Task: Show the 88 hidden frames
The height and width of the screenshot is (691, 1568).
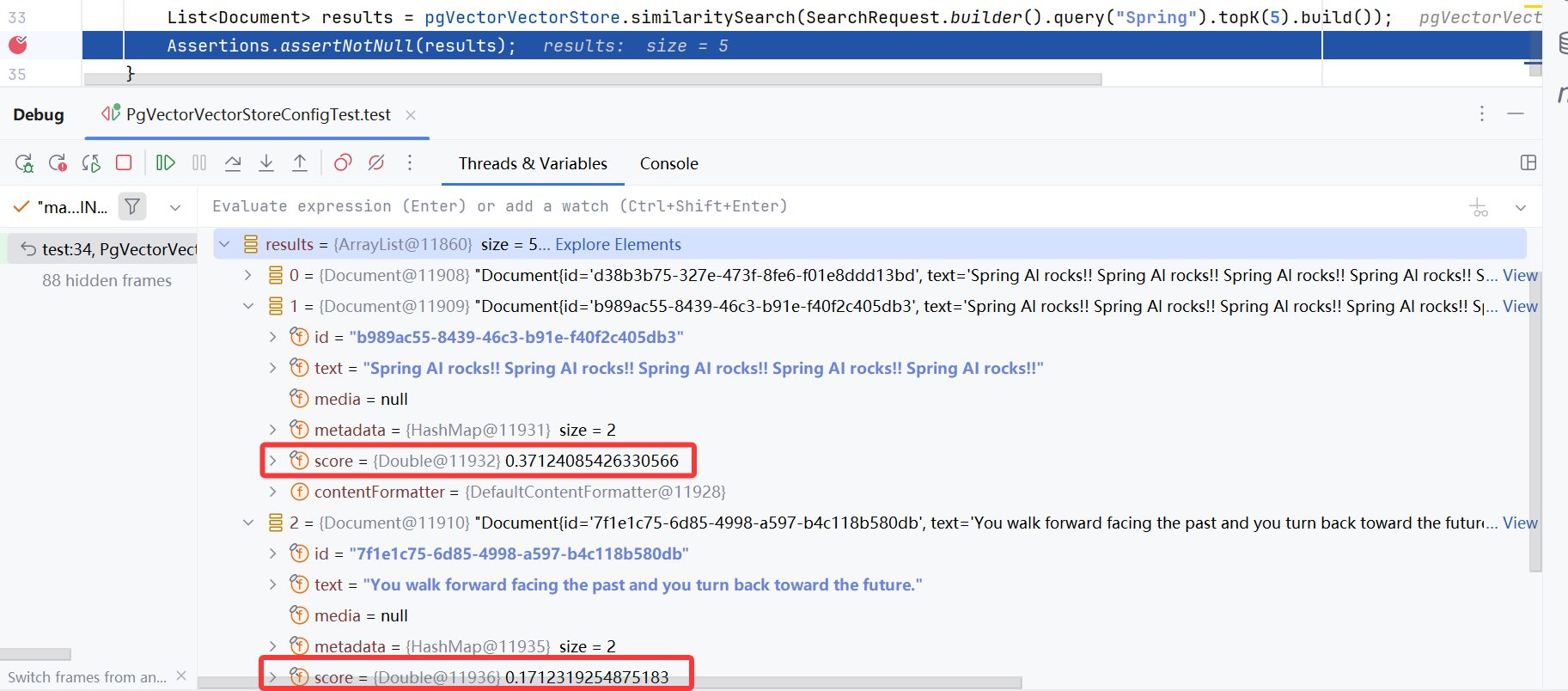Action: [107, 280]
